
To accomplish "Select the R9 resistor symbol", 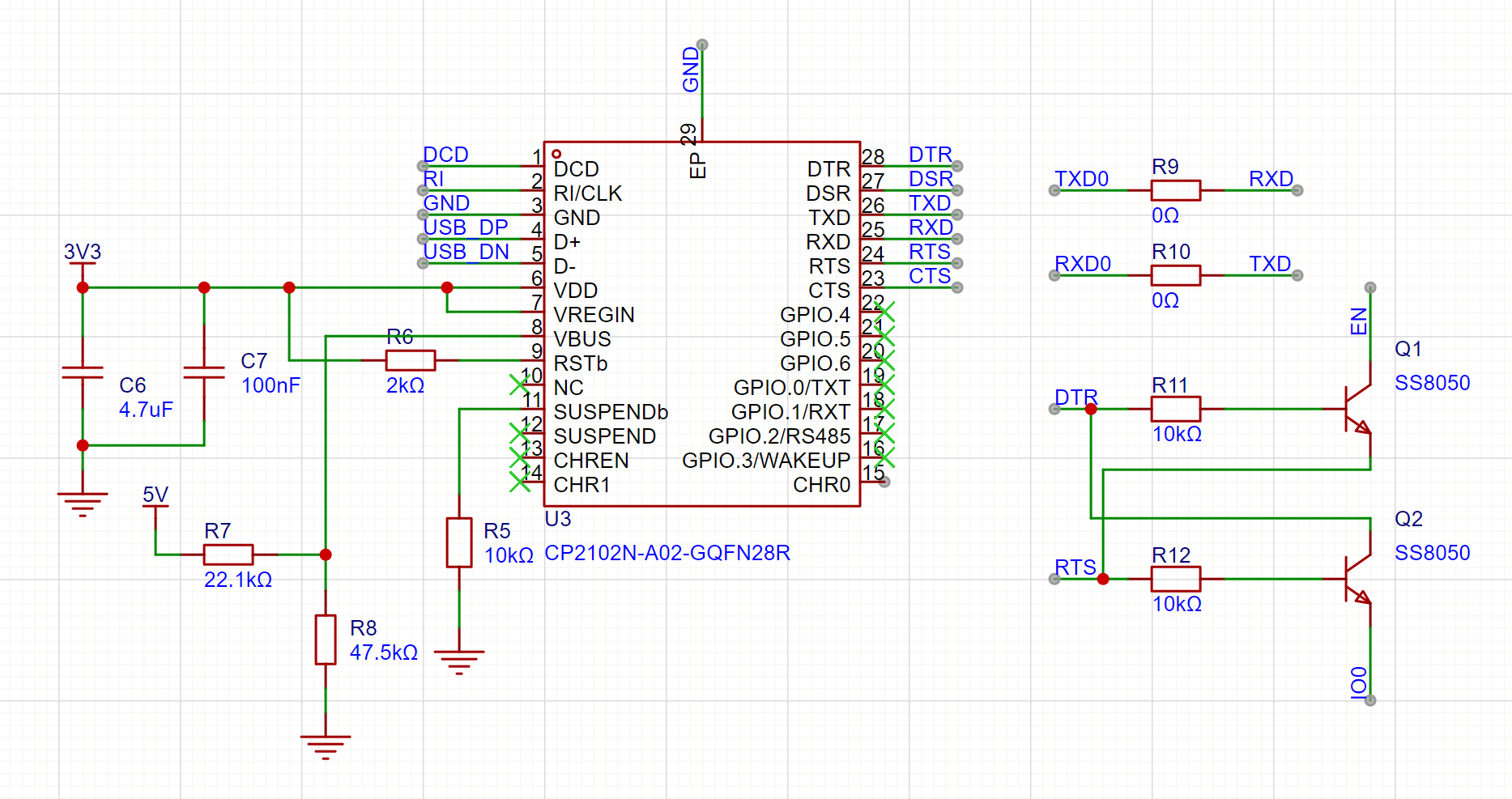I will click(1175, 190).
